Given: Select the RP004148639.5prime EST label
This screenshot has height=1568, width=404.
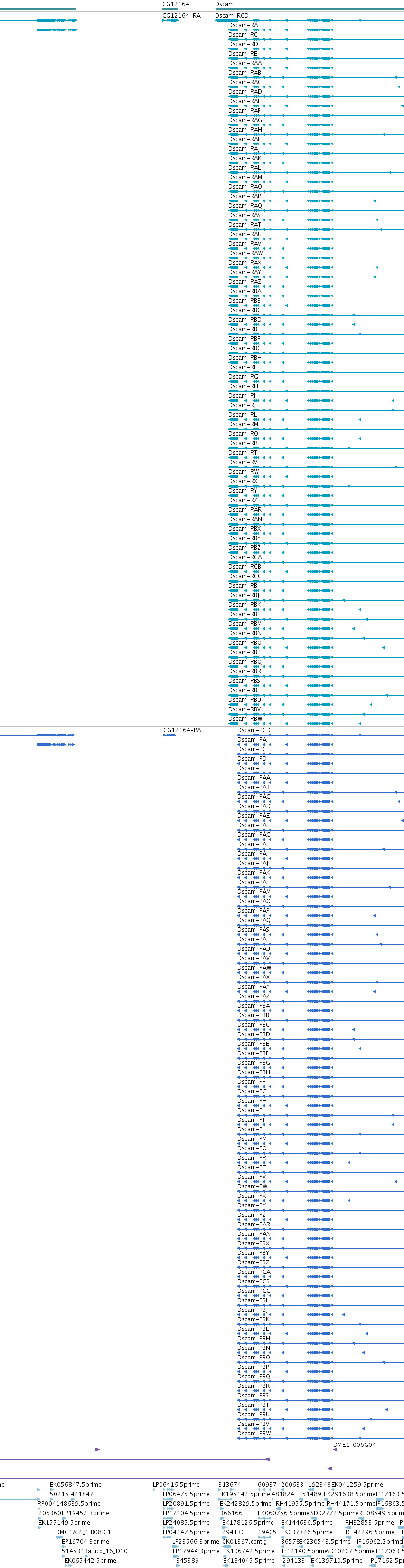Looking at the screenshot, I should point(69,1503).
